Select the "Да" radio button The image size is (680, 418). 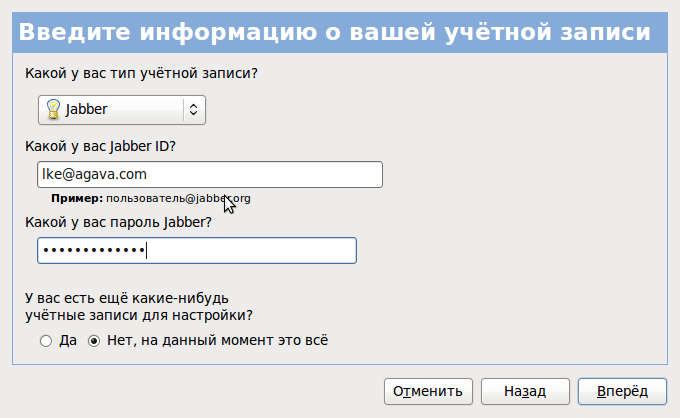[46, 341]
